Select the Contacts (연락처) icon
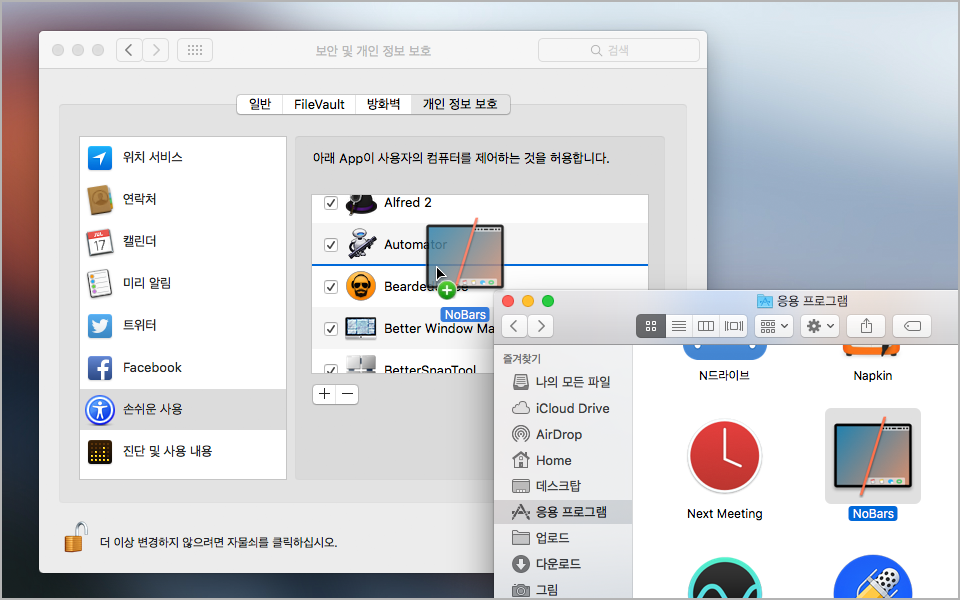The height and width of the screenshot is (600, 960). (x=100, y=200)
